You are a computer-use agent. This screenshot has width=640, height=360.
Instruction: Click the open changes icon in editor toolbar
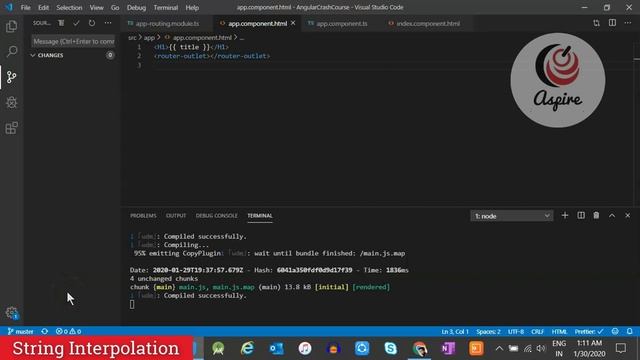(x=597, y=23)
